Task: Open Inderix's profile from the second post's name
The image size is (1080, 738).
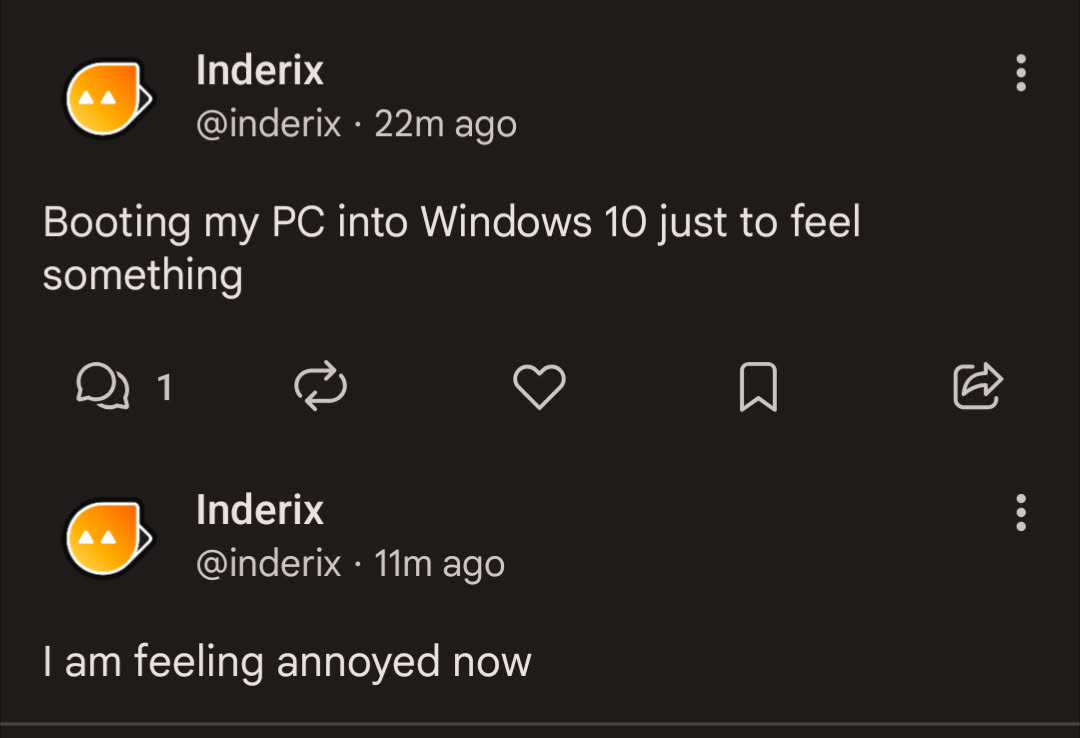Action: (260, 510)
